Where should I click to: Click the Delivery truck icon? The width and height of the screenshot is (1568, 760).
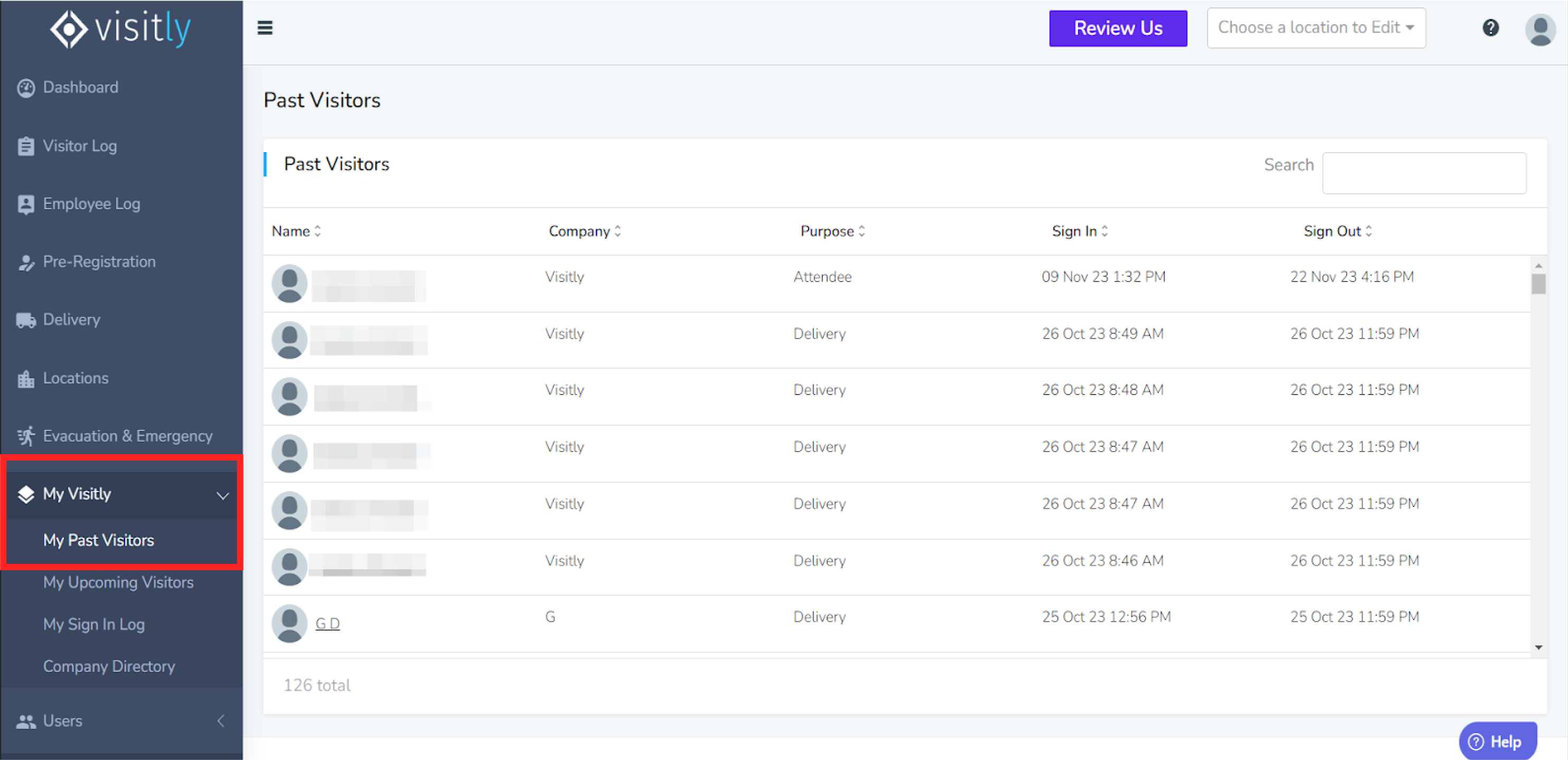[x=25, y=320]
